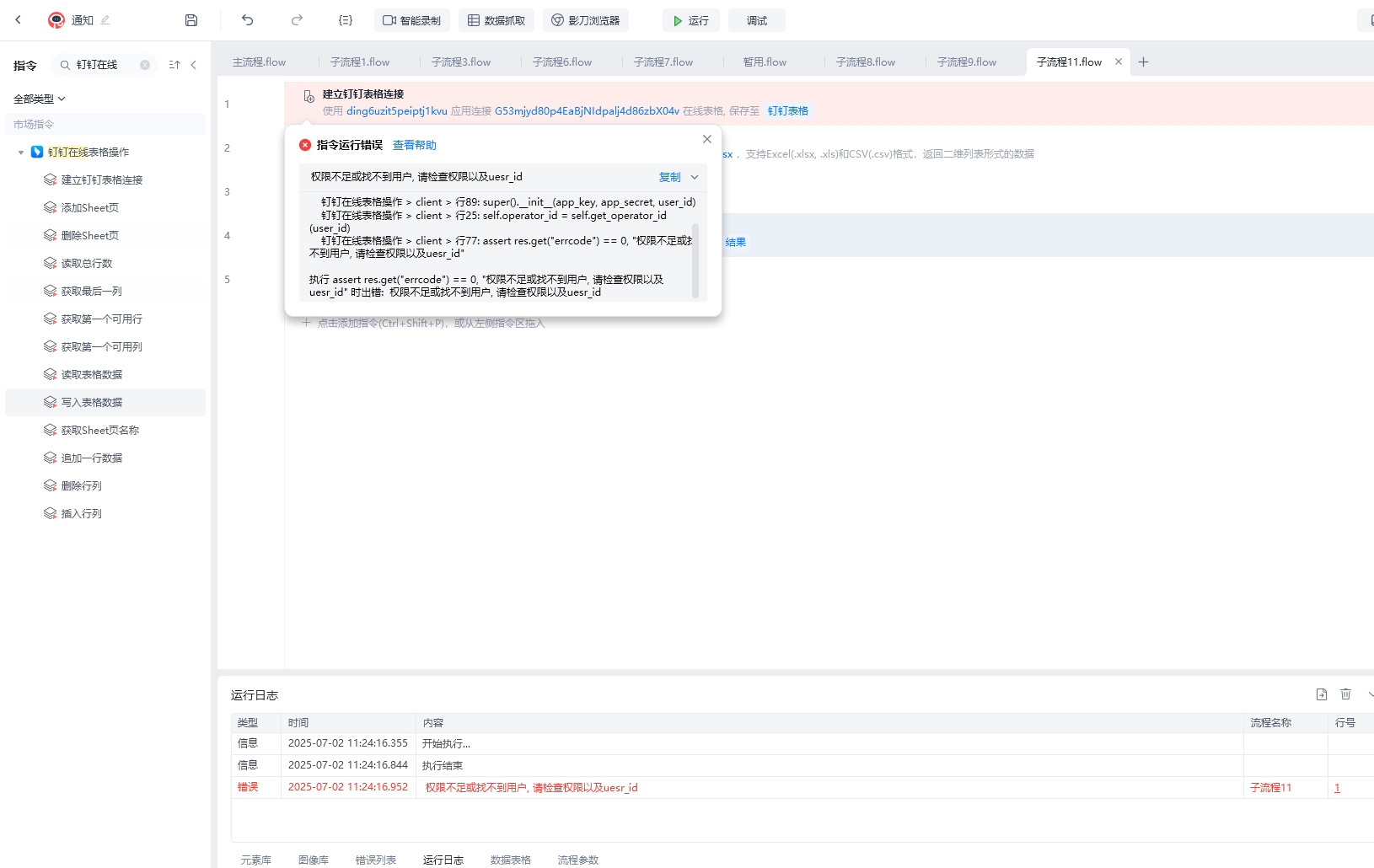Open the 查看帮助 help link
1374x868 pixels.
pyautogui.click(x=415, y=145)
